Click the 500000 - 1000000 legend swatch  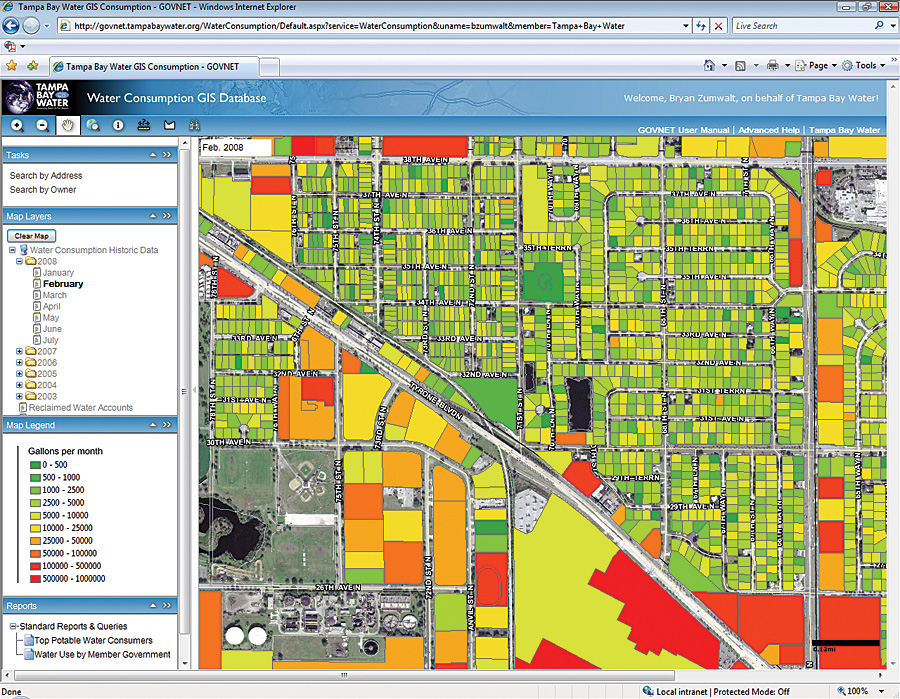35,579
